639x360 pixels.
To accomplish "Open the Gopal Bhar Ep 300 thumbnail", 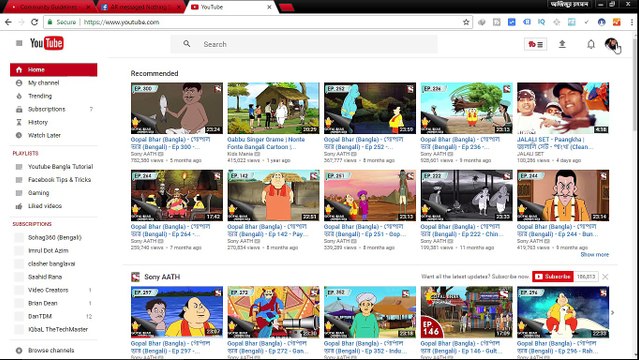I will coord(176,108).
